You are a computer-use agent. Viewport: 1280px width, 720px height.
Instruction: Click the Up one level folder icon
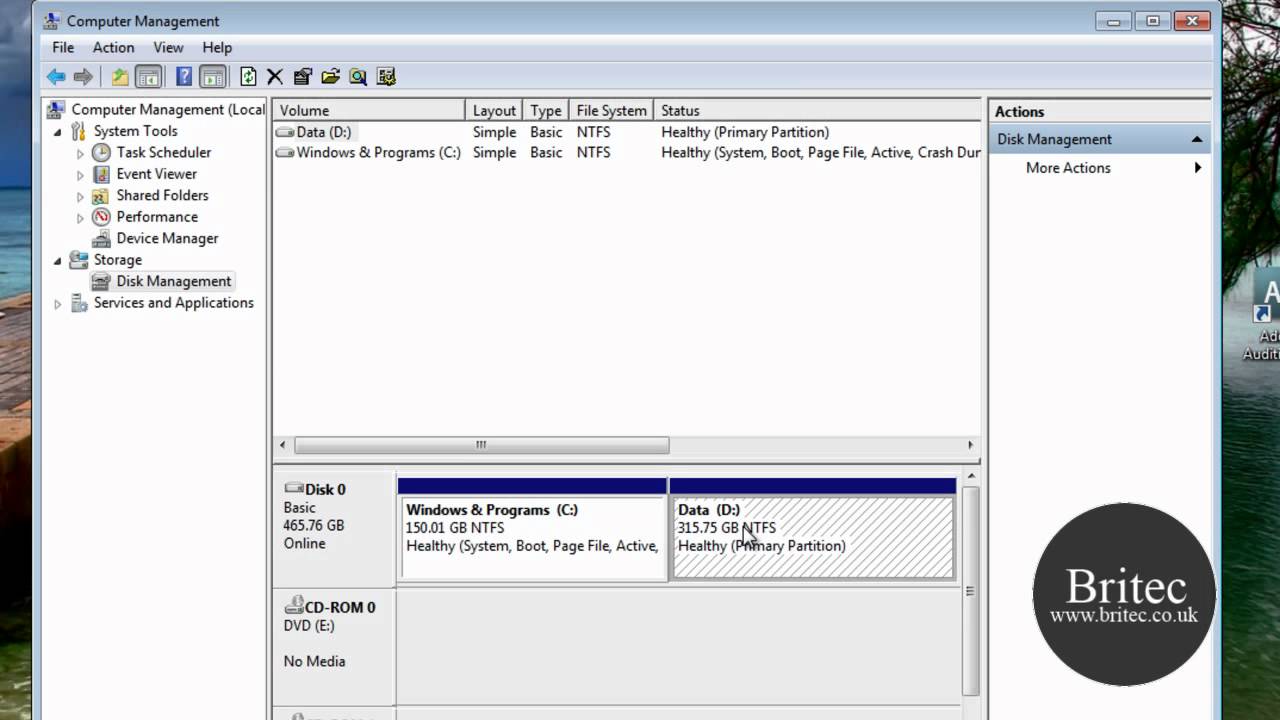[120, 77]
